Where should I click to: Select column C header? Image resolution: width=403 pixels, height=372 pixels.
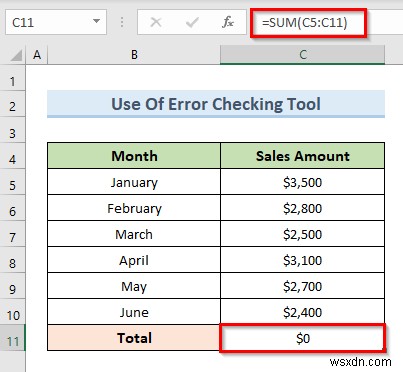pyautogui.click(x=303, y=55)
